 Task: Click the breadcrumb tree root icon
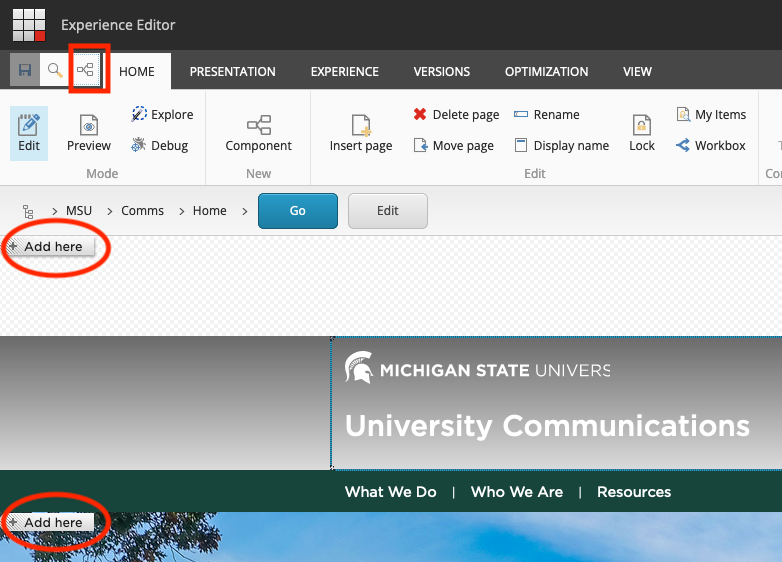[x=28, y=211]
